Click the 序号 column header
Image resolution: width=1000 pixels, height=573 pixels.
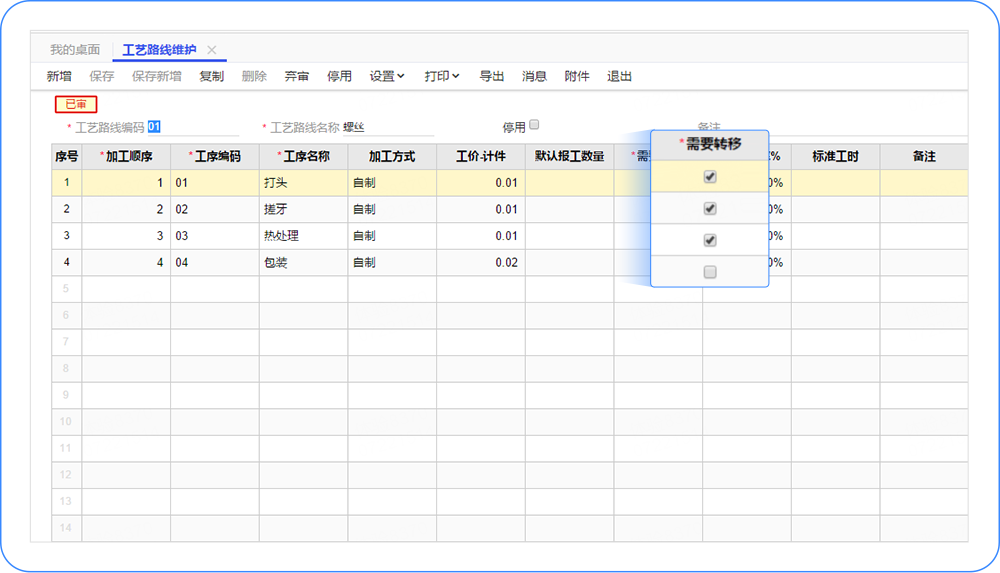pos(66,156)
